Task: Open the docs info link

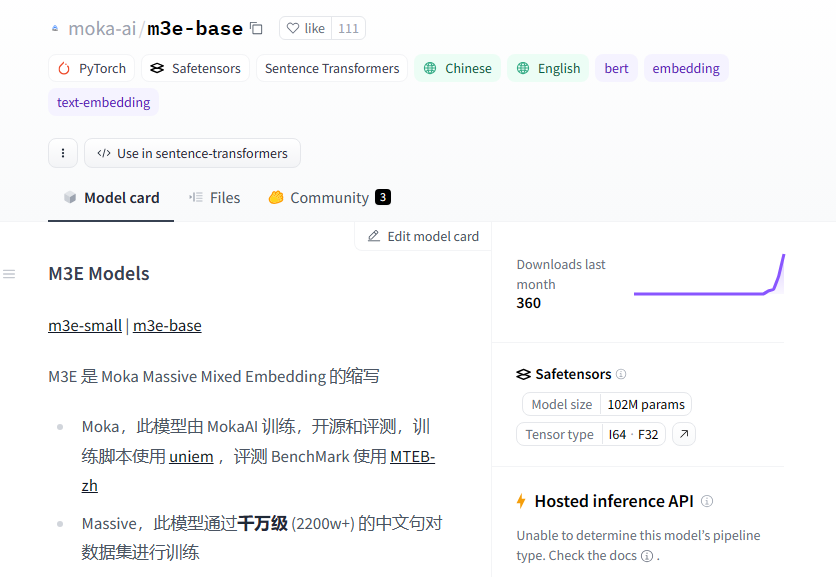Action: 647,556
